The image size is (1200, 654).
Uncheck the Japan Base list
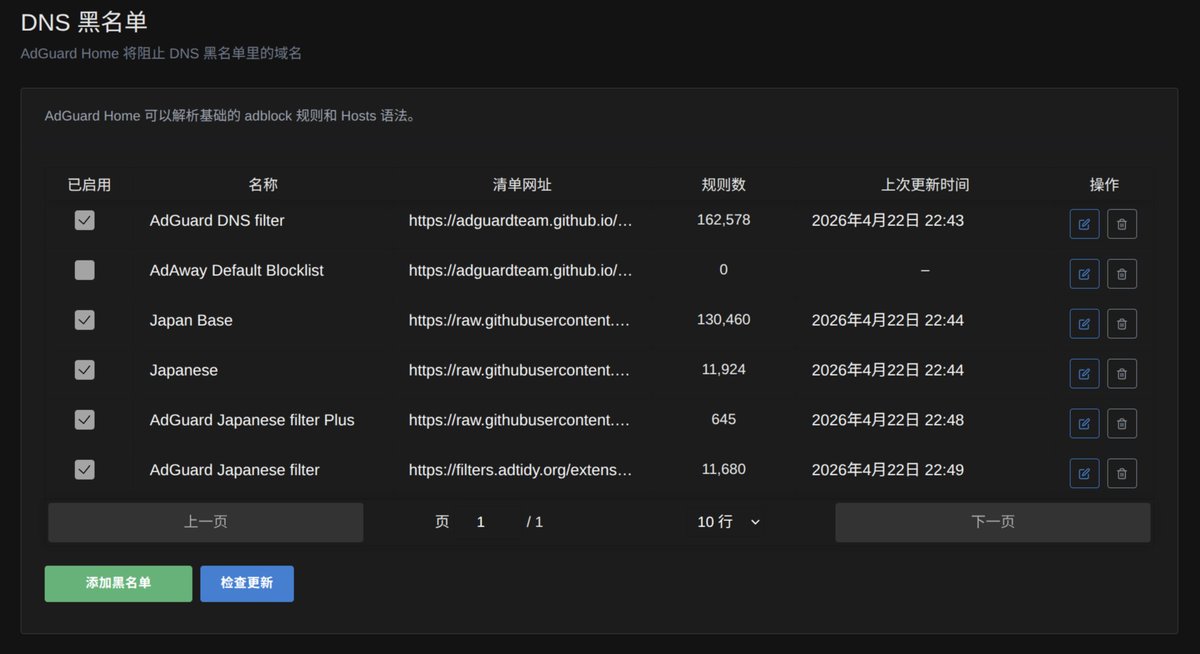85,320
